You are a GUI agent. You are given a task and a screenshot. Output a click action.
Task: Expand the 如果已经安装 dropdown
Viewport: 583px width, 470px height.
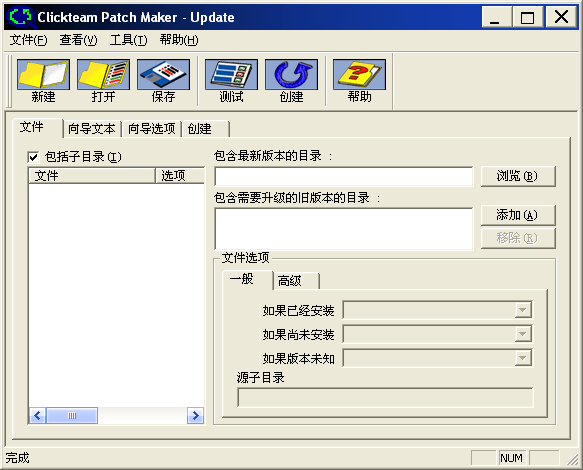pos(522,310)
